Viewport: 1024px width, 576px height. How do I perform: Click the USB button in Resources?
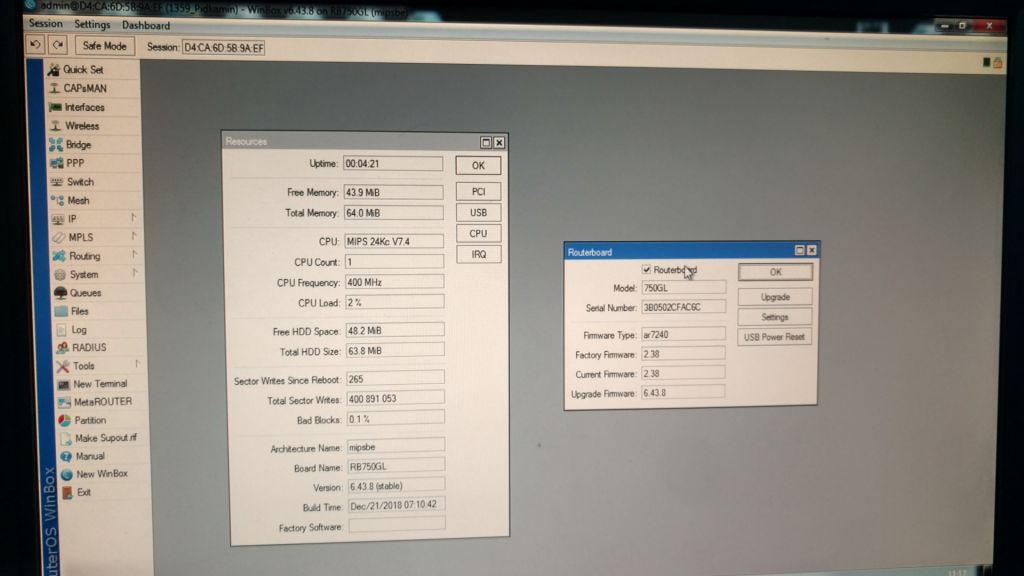click(x=478, y=212)
